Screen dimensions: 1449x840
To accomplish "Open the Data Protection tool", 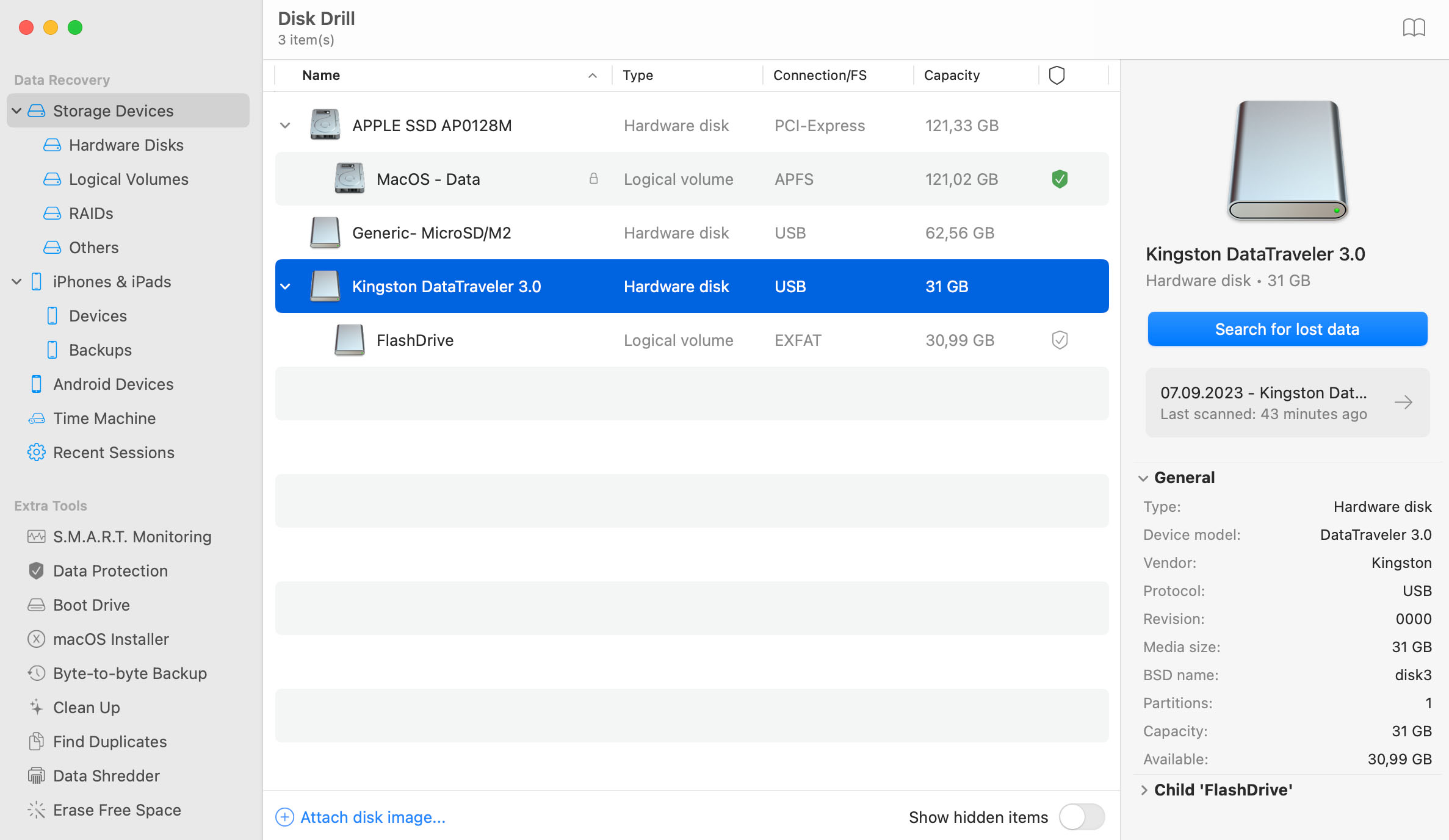I will [x=110, y=570].
